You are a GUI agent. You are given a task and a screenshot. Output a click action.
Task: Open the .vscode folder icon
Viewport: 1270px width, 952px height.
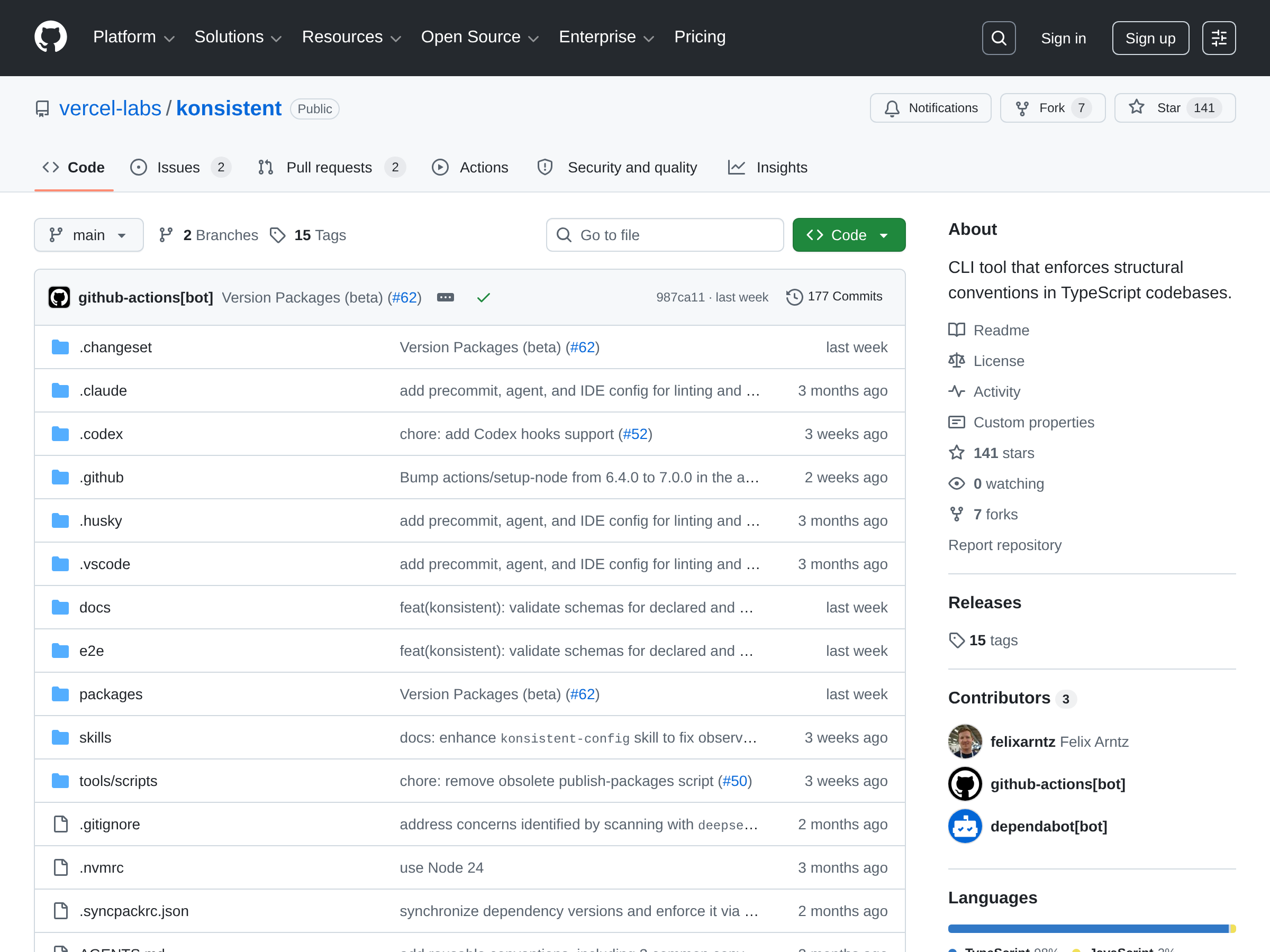point(60,564)
